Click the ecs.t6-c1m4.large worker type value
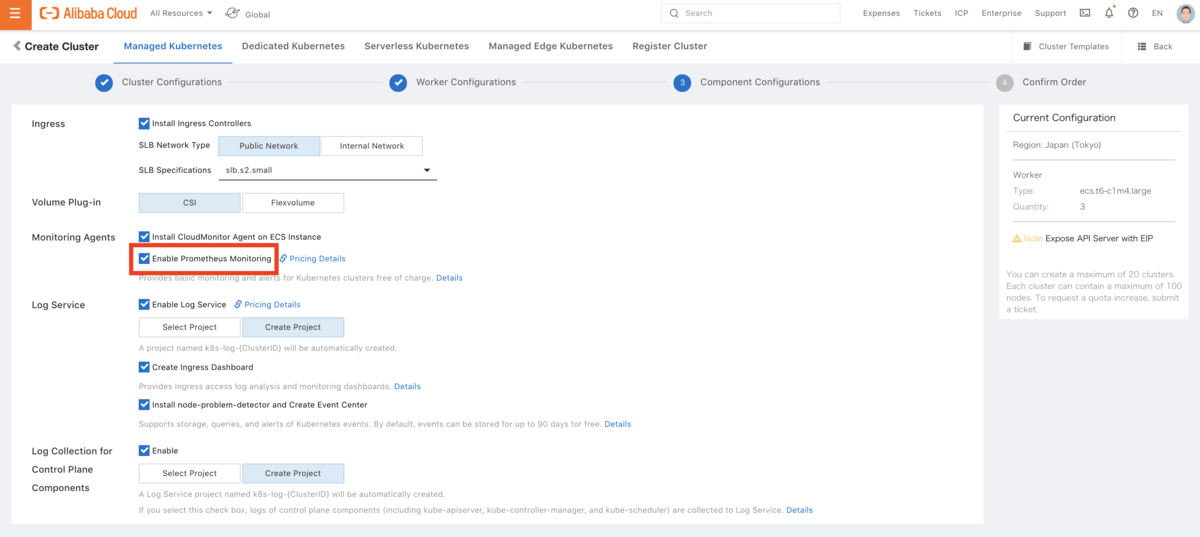Screen dimensions: 1200x537 click(1113, 191)
